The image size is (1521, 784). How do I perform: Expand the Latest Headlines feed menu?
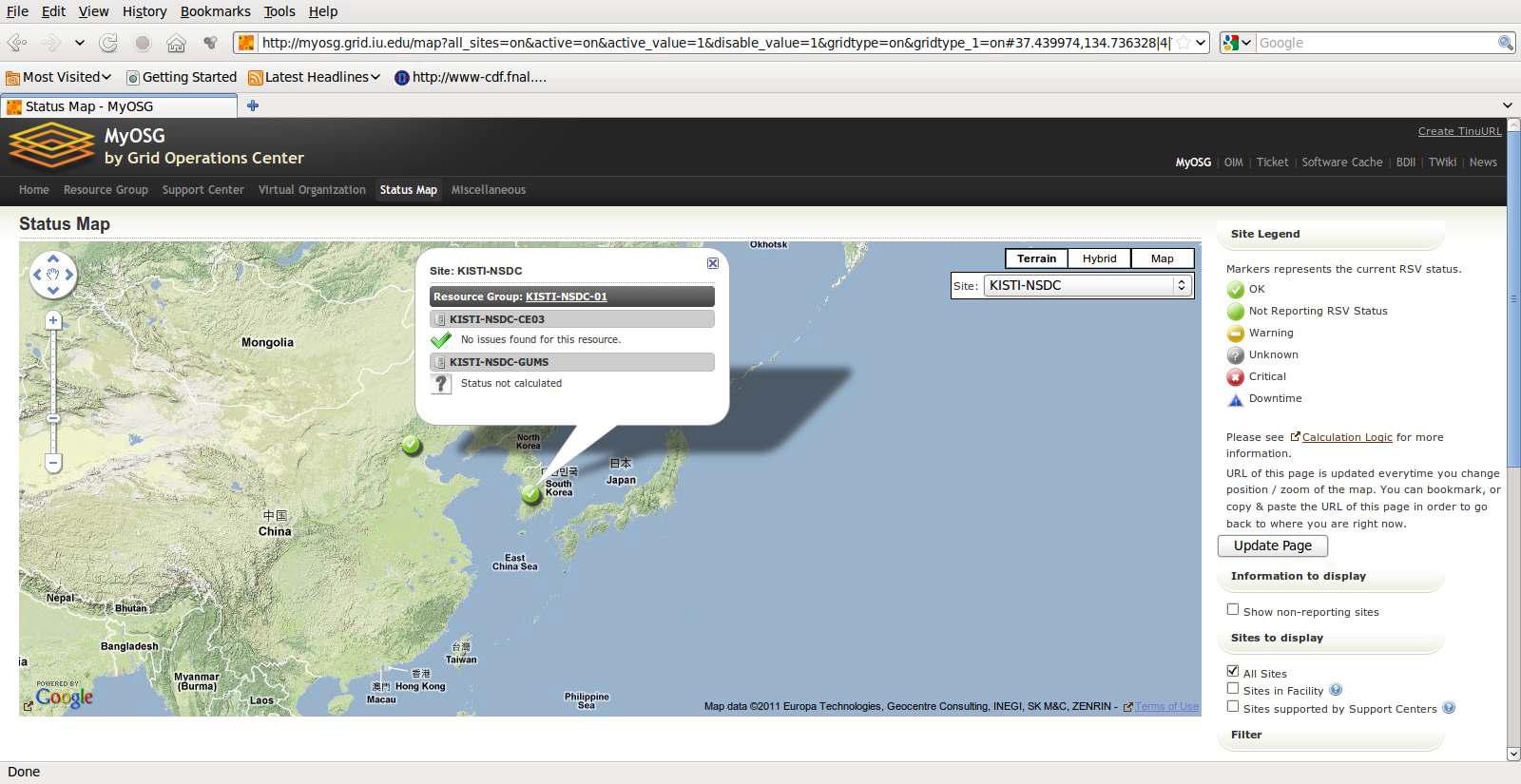314,77
